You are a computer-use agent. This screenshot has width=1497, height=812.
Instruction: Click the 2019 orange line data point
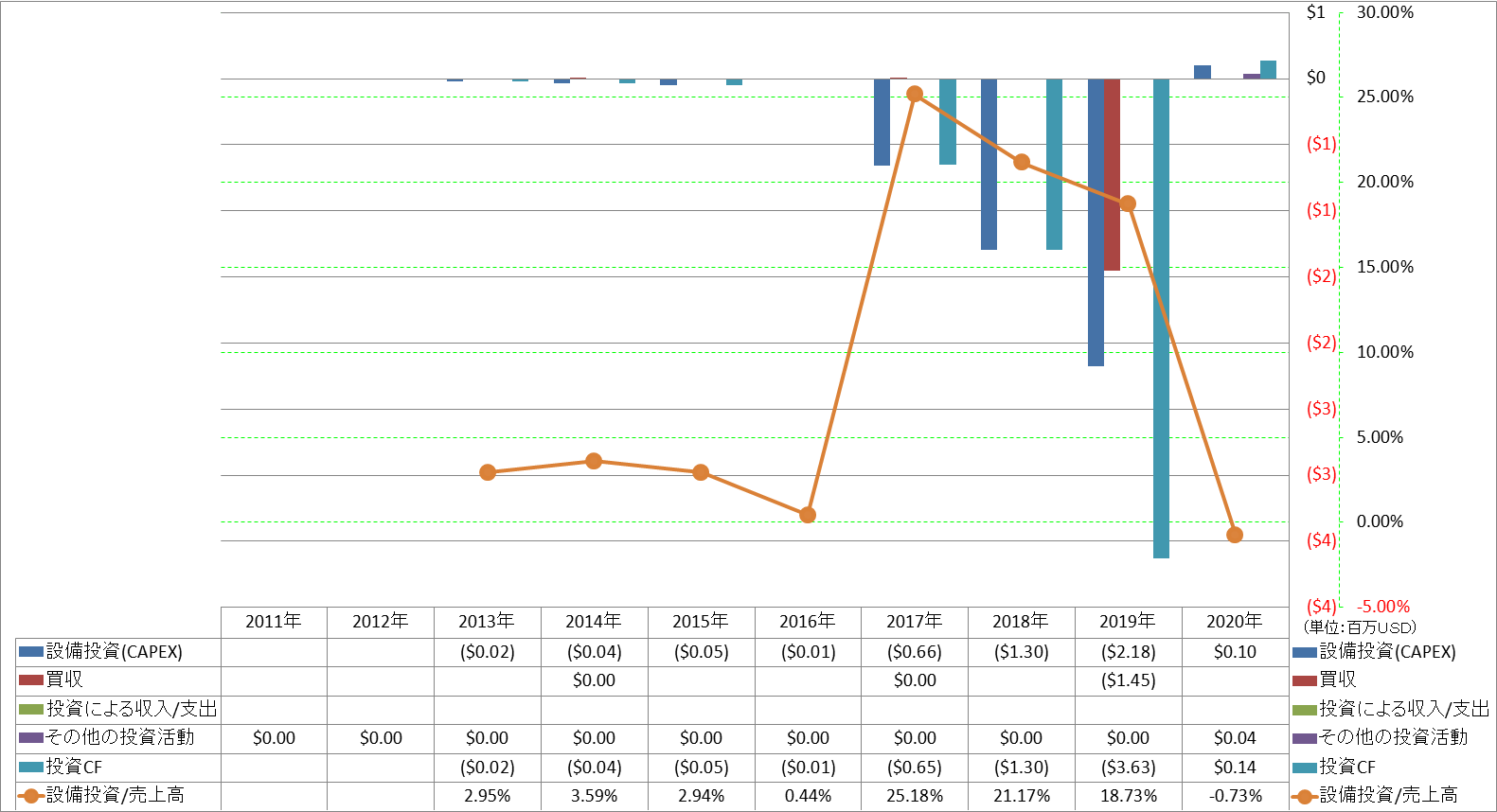1128,203
